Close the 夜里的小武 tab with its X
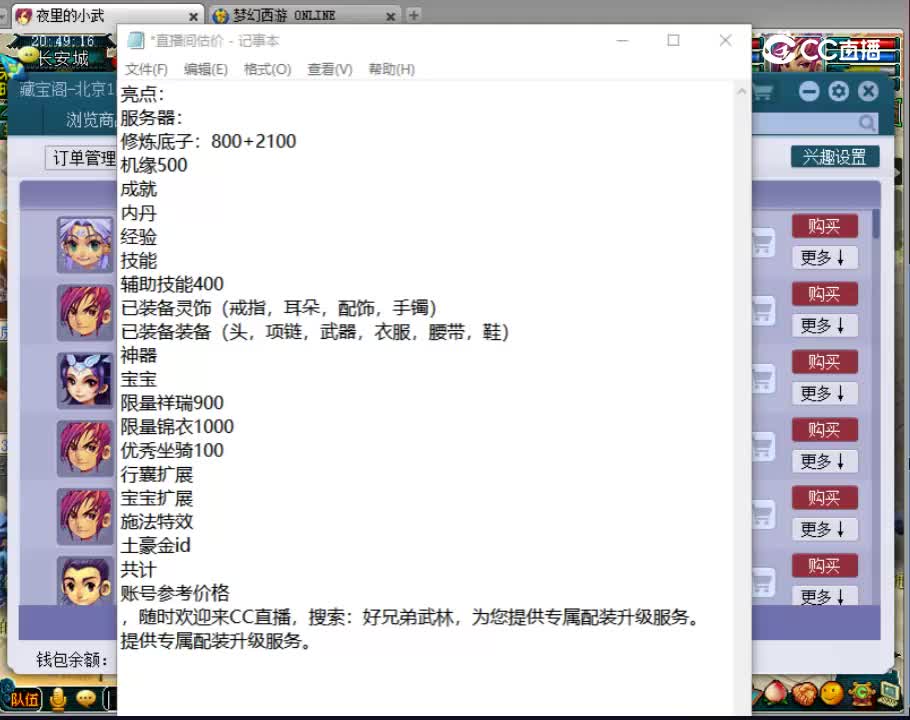910x720 pixels. pos(193,17)
